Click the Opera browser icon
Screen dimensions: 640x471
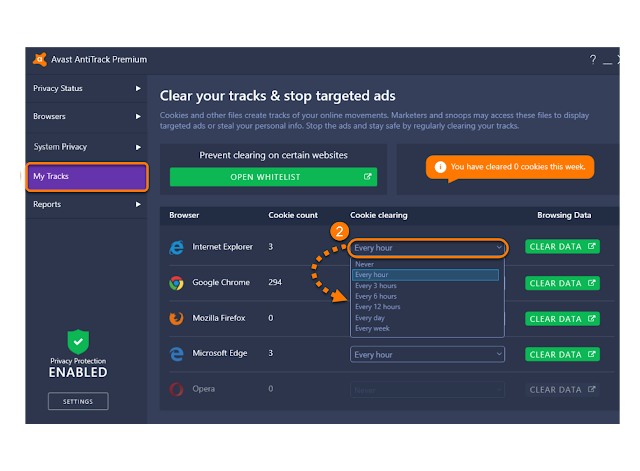(176, 389)
